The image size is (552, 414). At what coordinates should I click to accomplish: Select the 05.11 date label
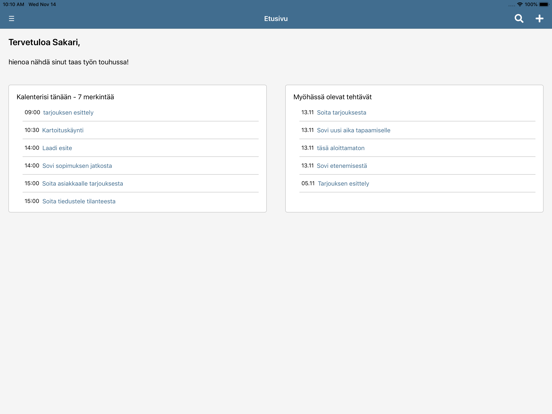(308, 183)
